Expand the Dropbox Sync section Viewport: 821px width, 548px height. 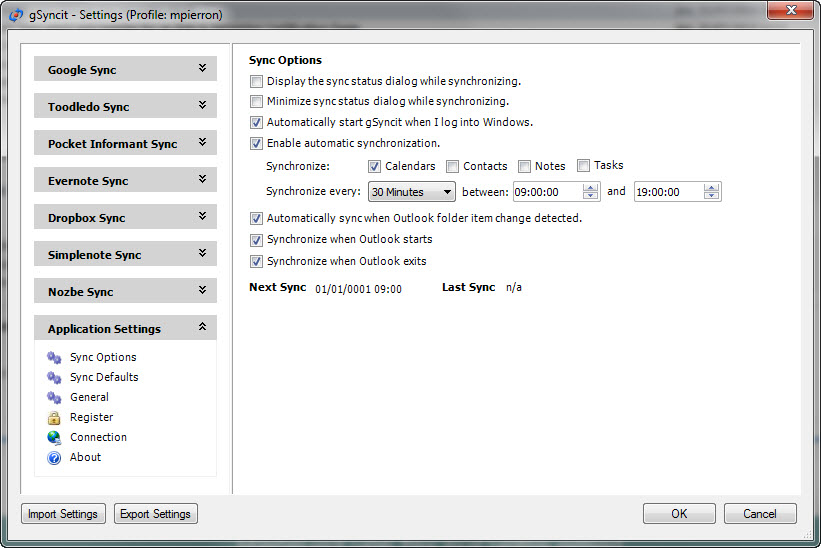coord(125,217)
